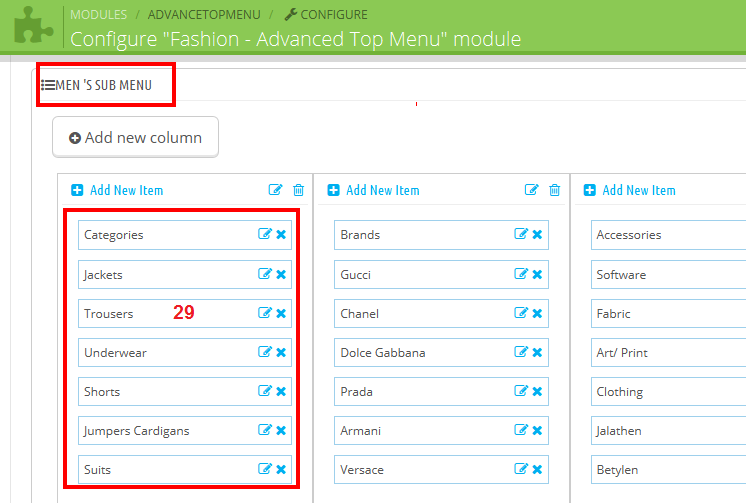
Task: Trash the second column containing Brands
Action: point(554,190)
